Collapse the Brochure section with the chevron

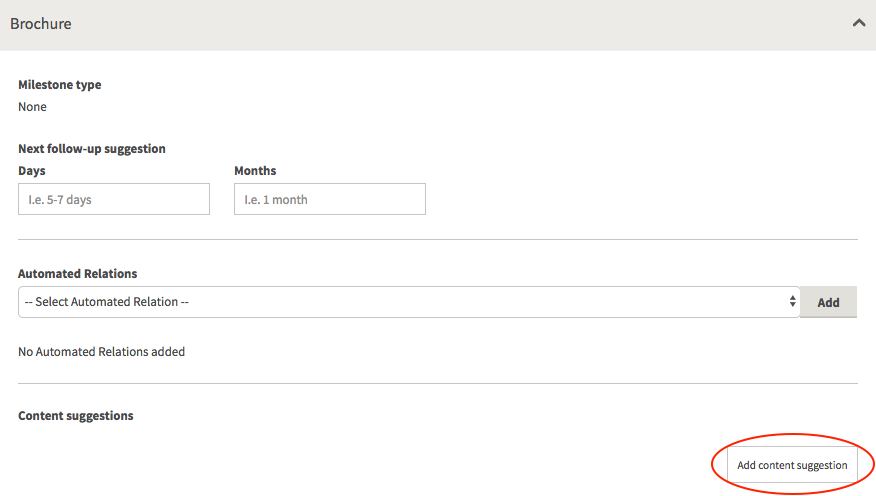tap(859, 23)
